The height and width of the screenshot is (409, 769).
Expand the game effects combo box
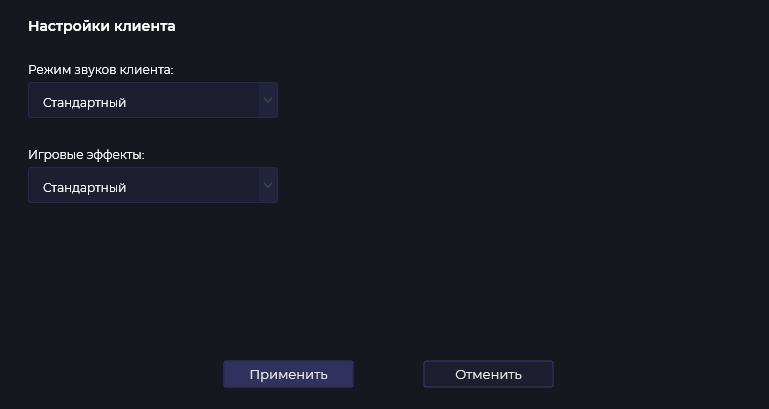(152, 186)
